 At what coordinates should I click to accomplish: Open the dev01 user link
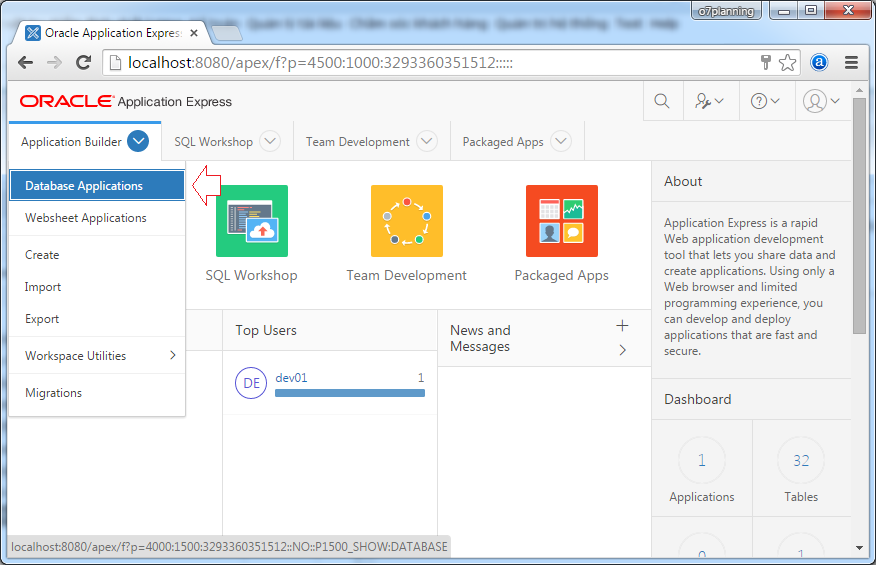291,378
